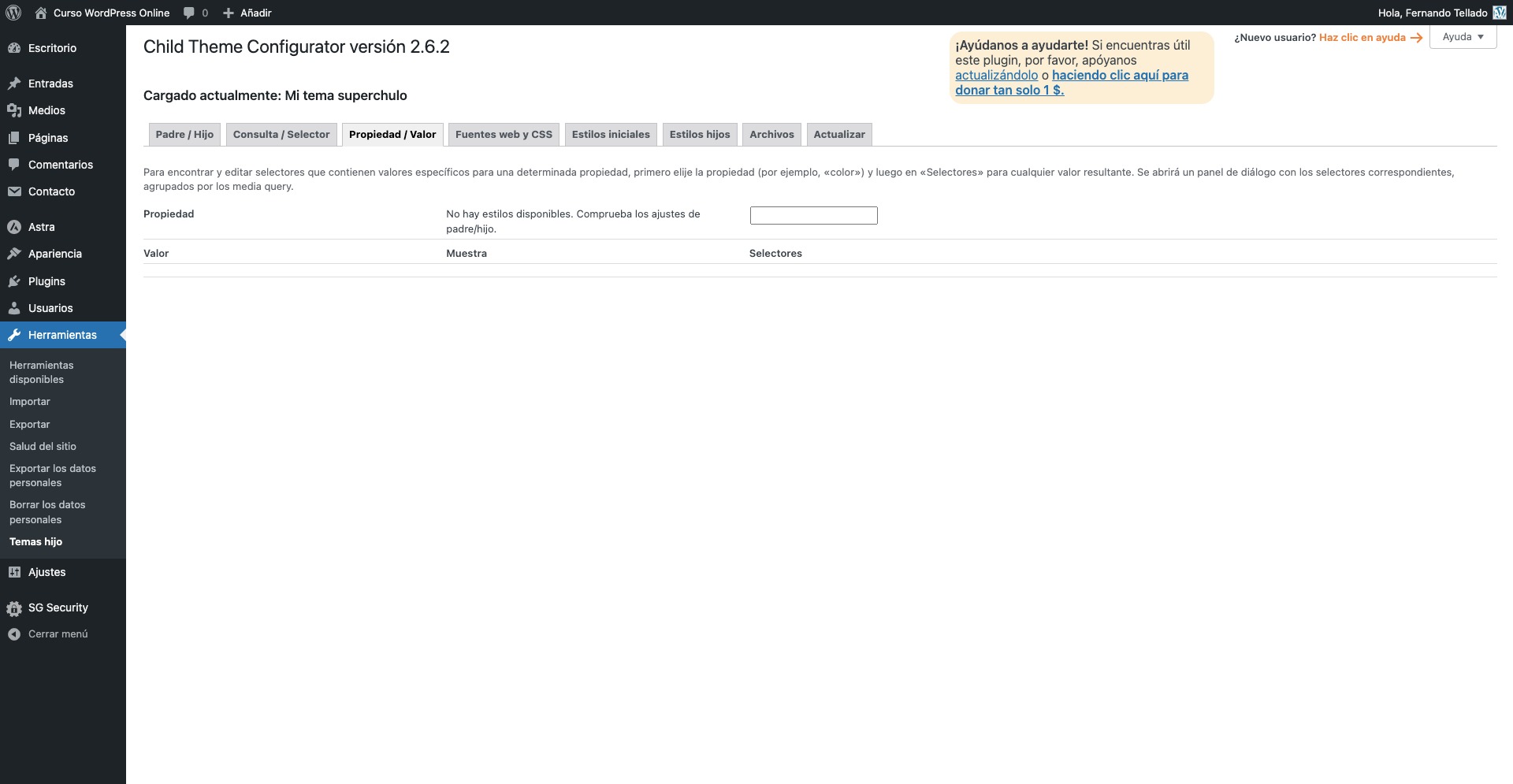The image size is (1513, 784).
Task: Click the Astra theme icon in sidebar
Action: [14, 227]
